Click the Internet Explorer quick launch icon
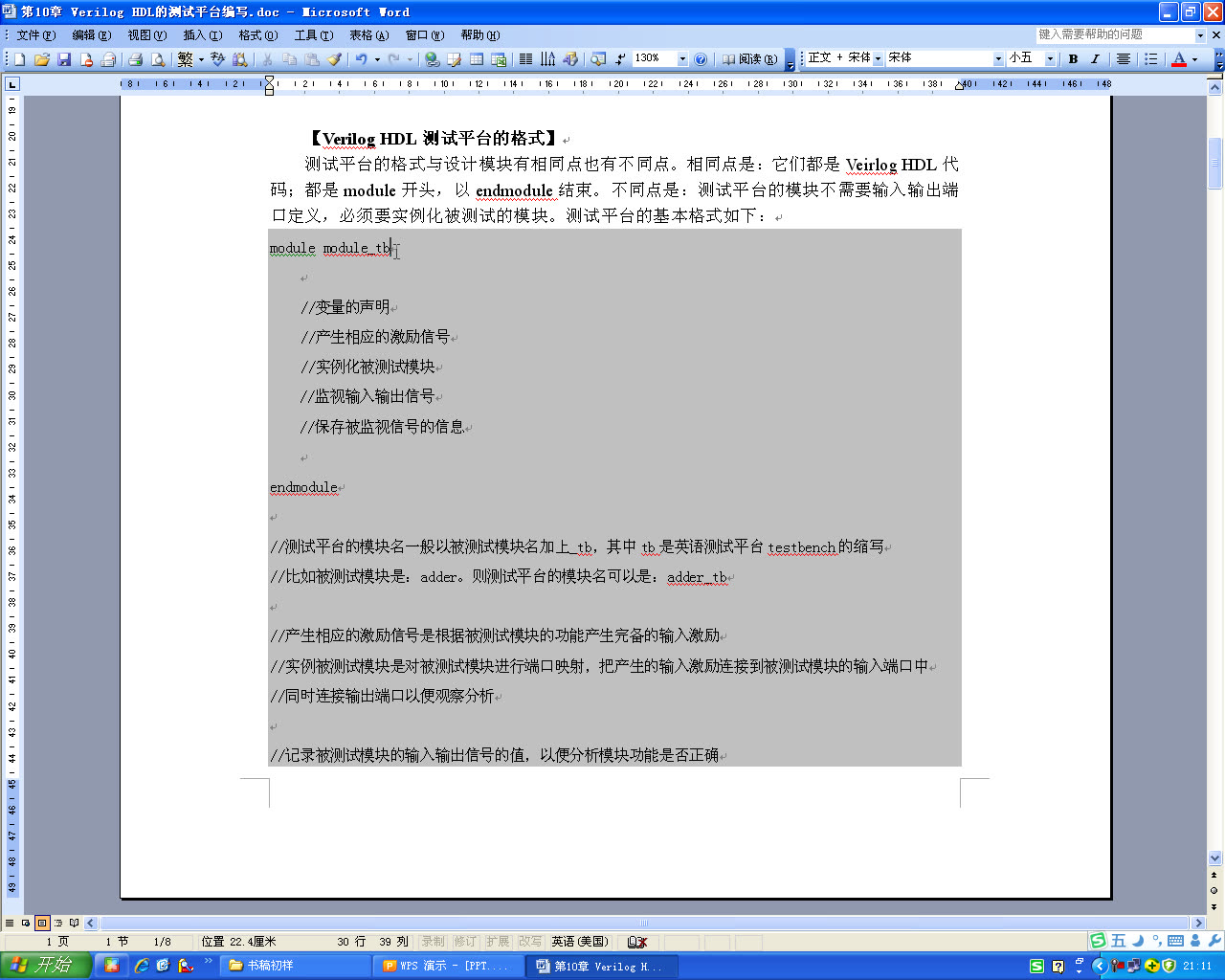 142,966
